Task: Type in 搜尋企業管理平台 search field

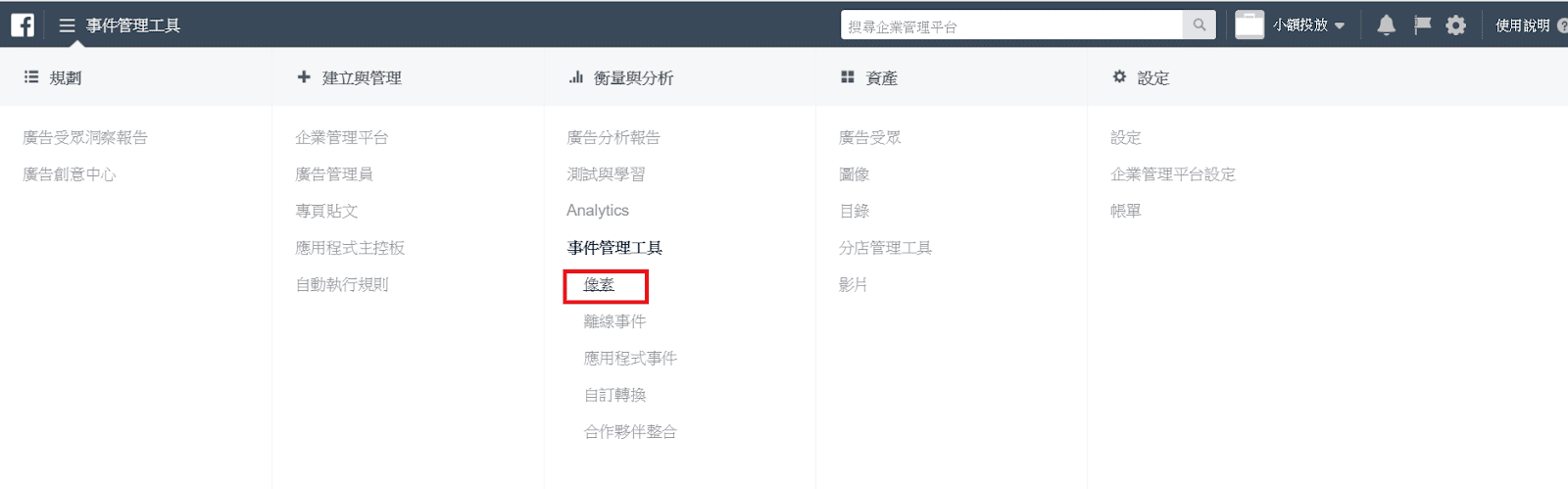Action: pos(1009,26)
